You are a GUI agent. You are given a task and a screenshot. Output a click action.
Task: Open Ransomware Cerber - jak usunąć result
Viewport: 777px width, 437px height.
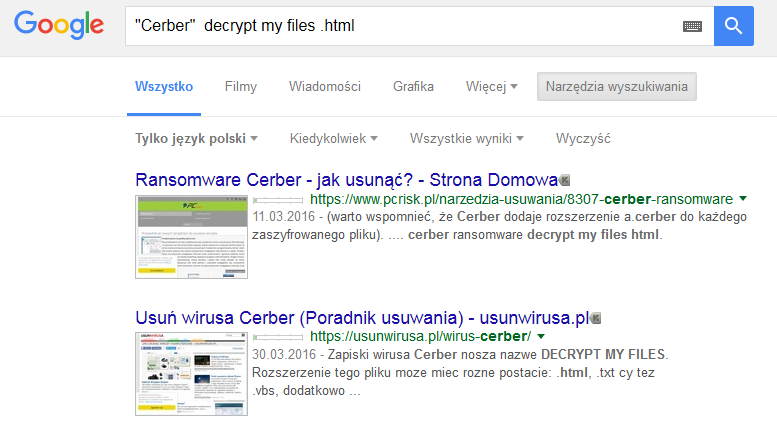click(x=346, y=181)
